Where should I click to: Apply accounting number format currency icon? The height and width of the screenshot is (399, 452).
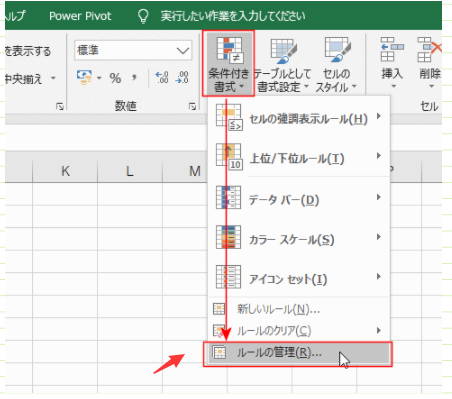point(84,78)
